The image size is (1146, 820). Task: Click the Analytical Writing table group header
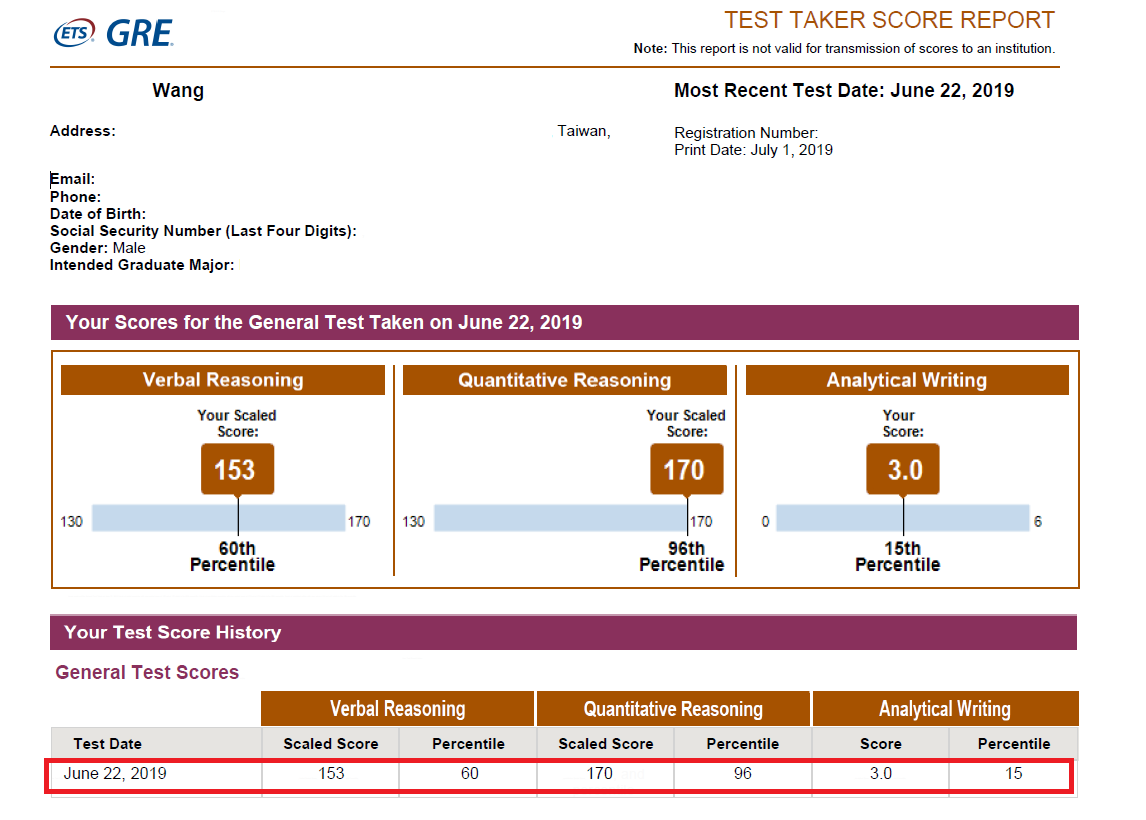click(x=946, y=708)
